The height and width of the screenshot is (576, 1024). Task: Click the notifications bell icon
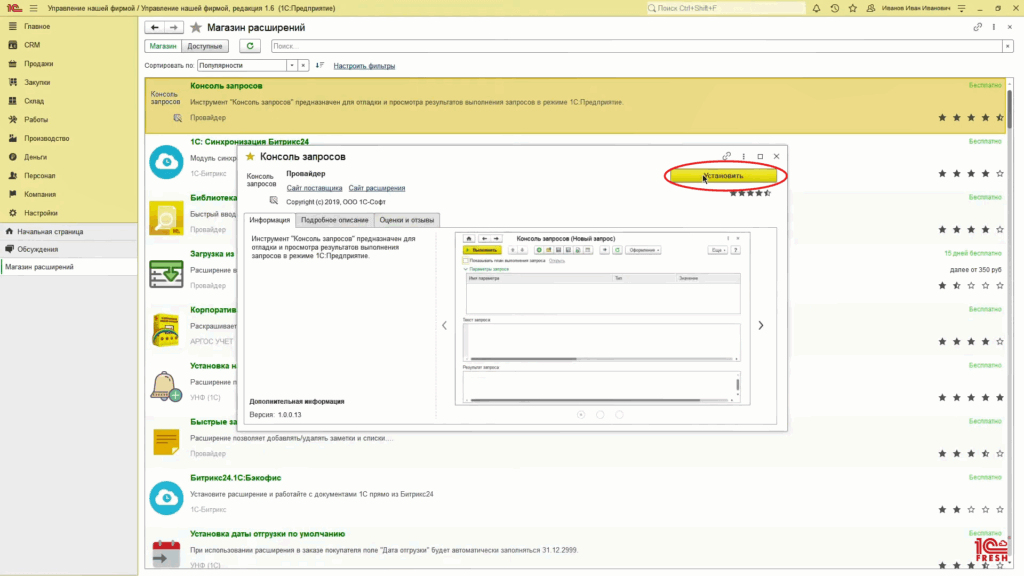(814, 8)
